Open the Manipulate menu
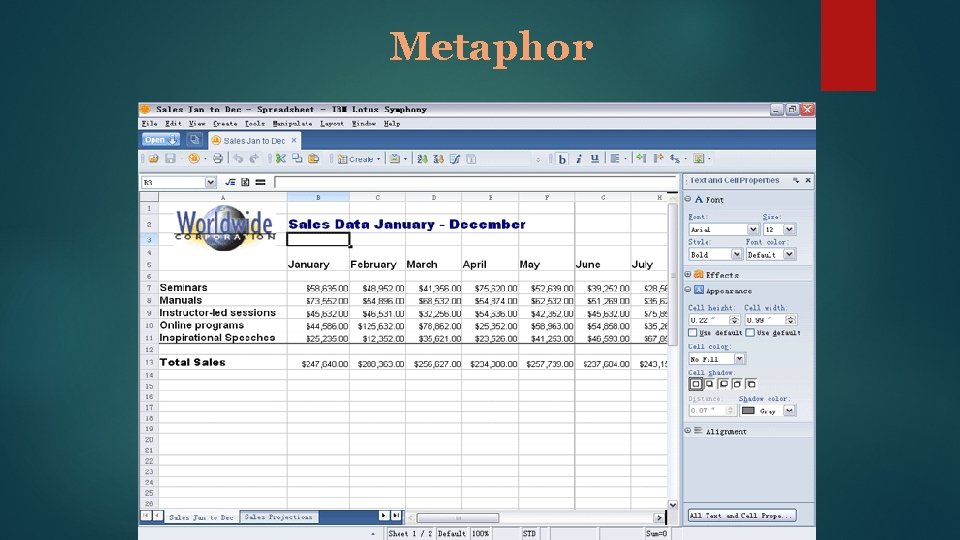 [x=292, y=124]
